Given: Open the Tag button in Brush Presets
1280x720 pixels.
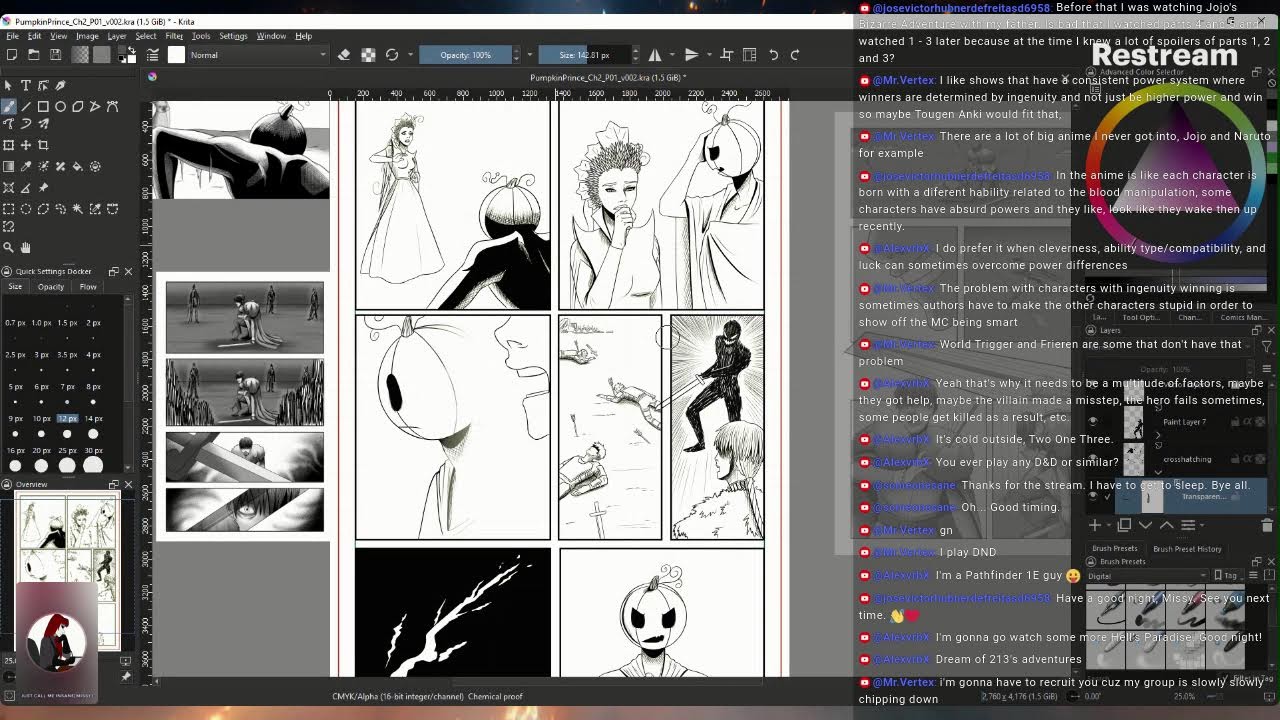Looking at the screenshot, I should pos(1228,575).
